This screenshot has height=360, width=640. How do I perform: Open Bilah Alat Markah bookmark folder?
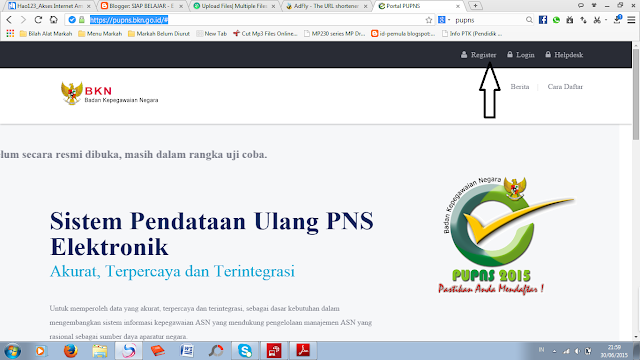pyautogui.click(x=46, y=33)
